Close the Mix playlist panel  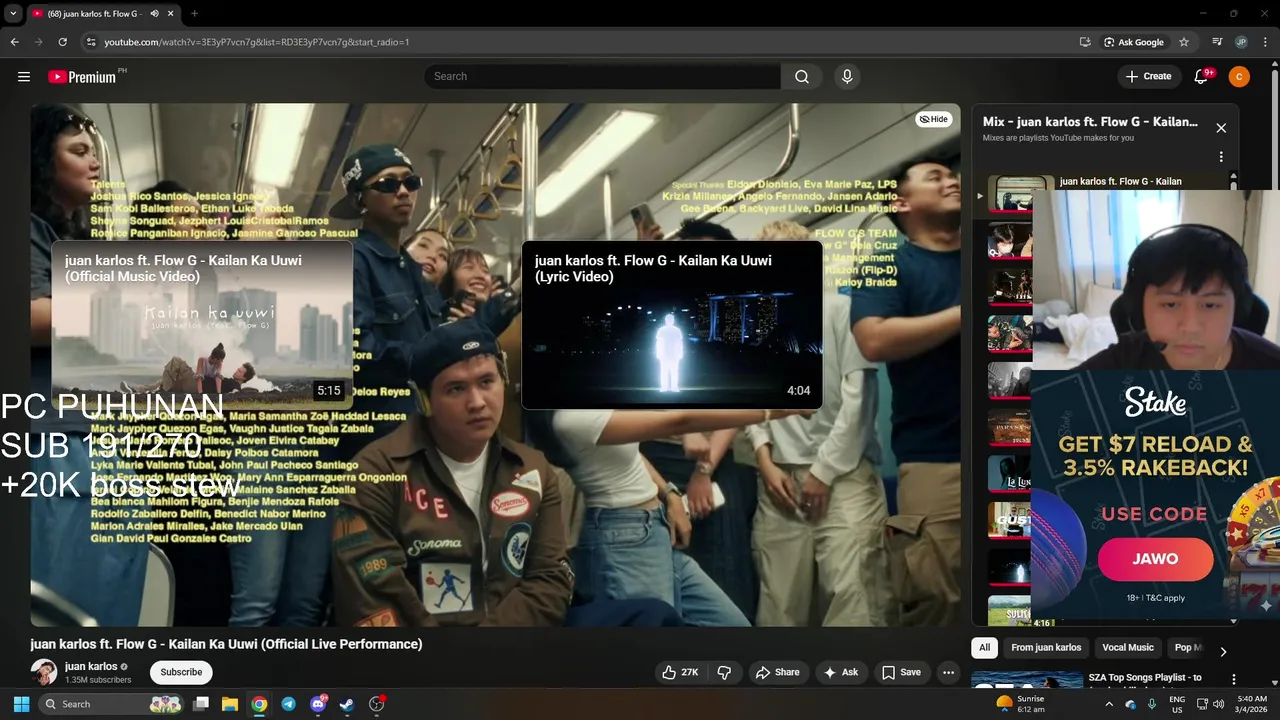pos(1221,128)
